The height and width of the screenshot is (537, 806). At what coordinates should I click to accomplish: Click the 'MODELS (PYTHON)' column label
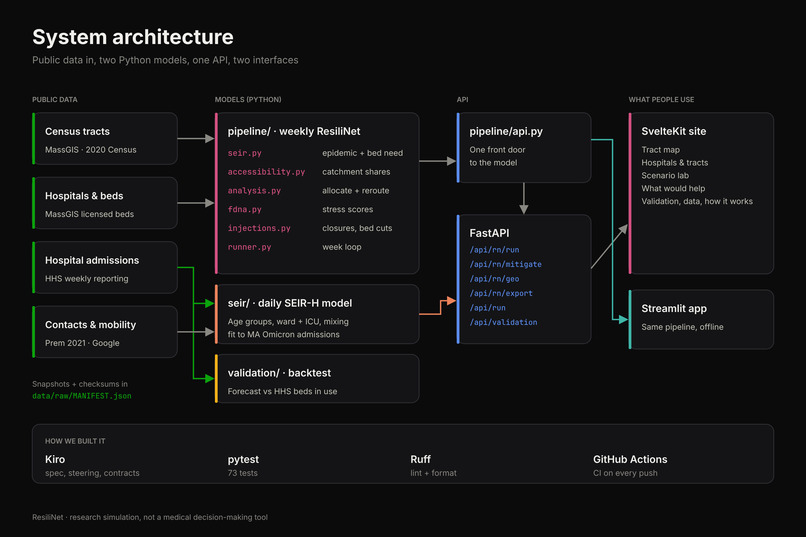[x=248, y=100]
